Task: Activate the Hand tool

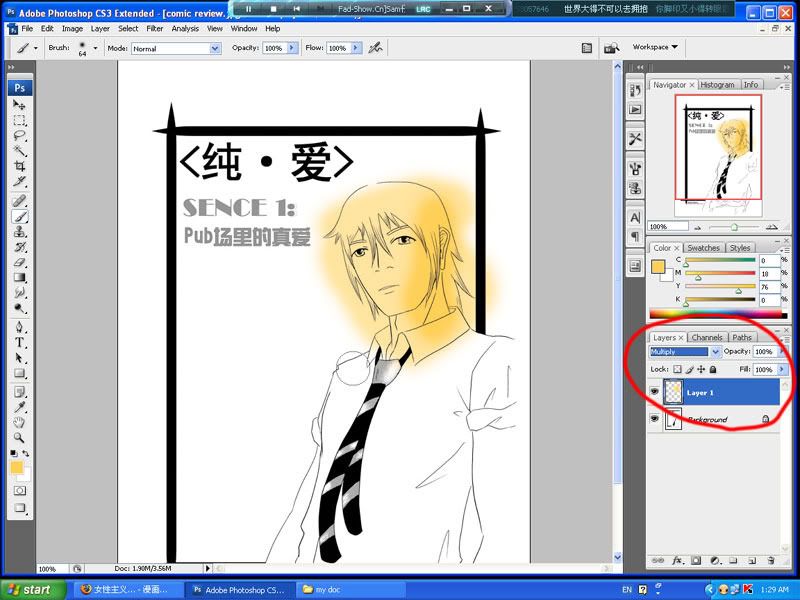Action: pos(19,422)
